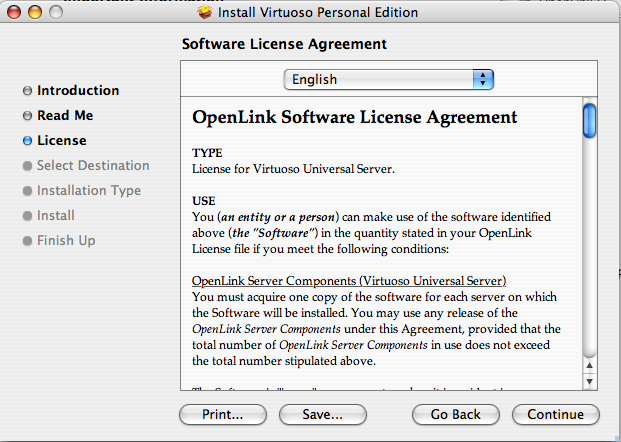The height and width of the screenshot is (442, 621).
Task: Click the license text scrollbar thumb
Action: [589, 120]
